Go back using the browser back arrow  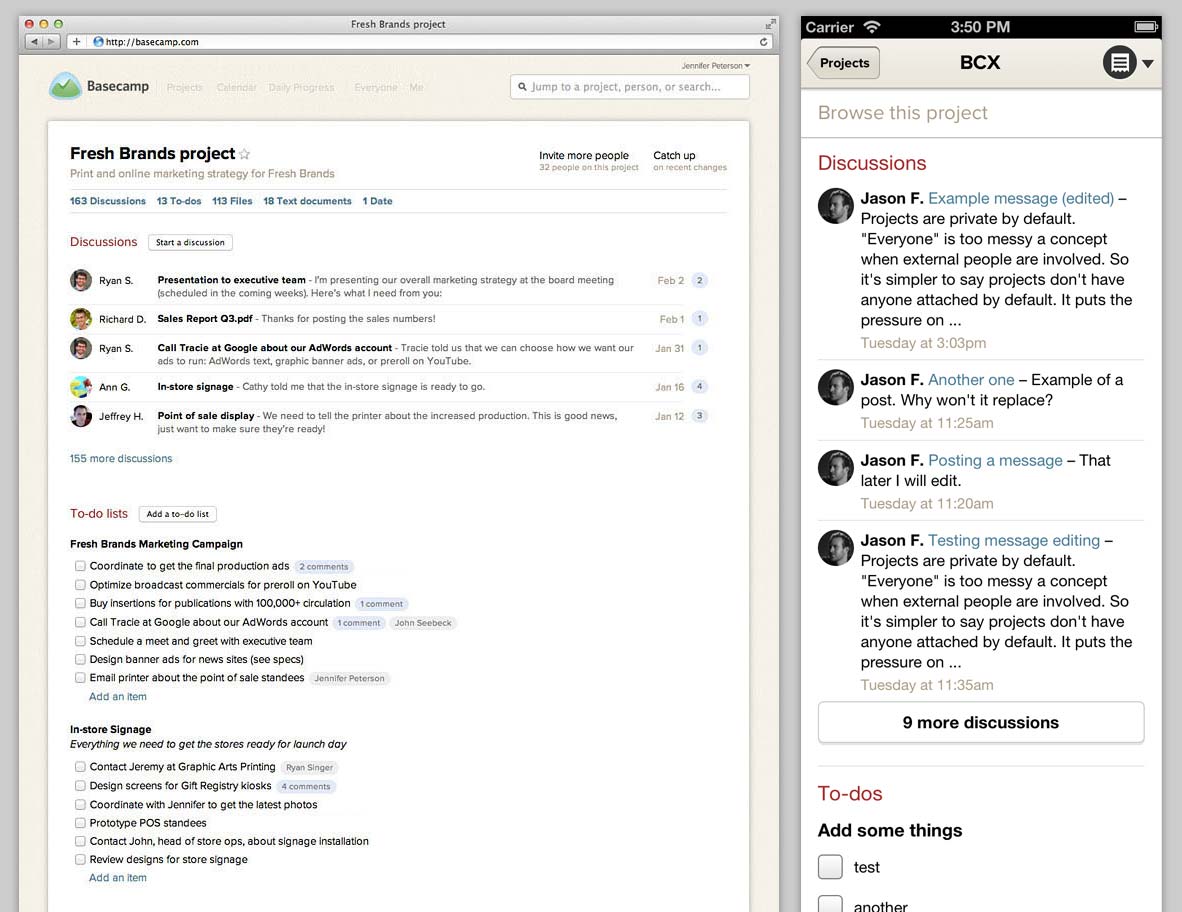pos(34,41)
